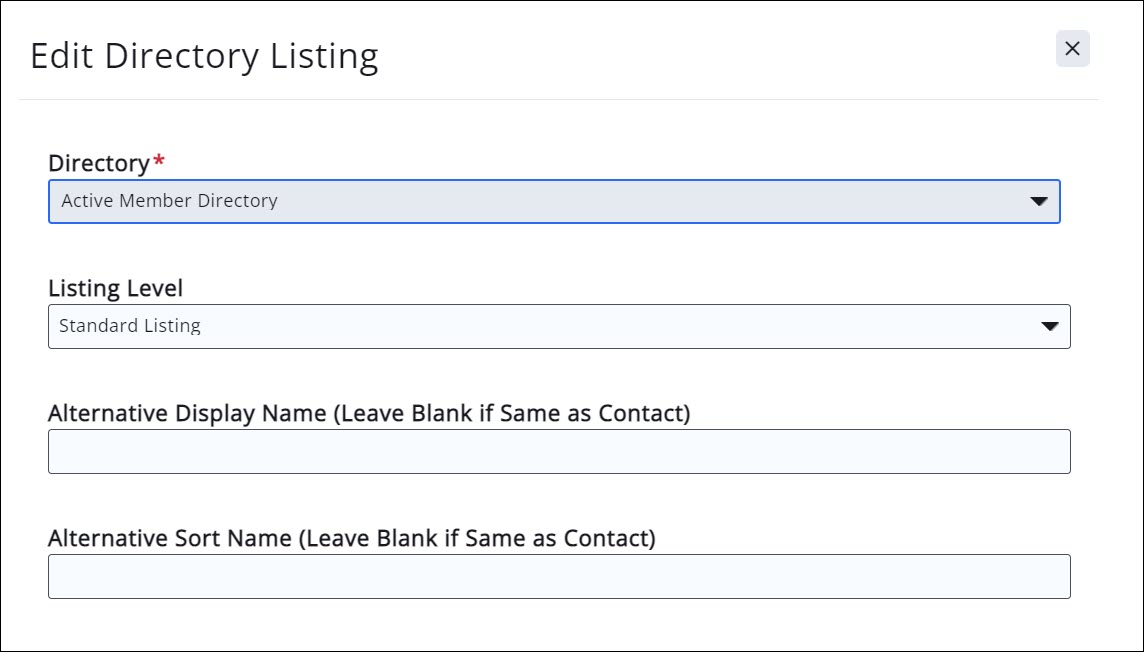Close the Edit Directory Listing dialog
Viewport: 1144px width, 652px height.
click(x=1072, y=49)
